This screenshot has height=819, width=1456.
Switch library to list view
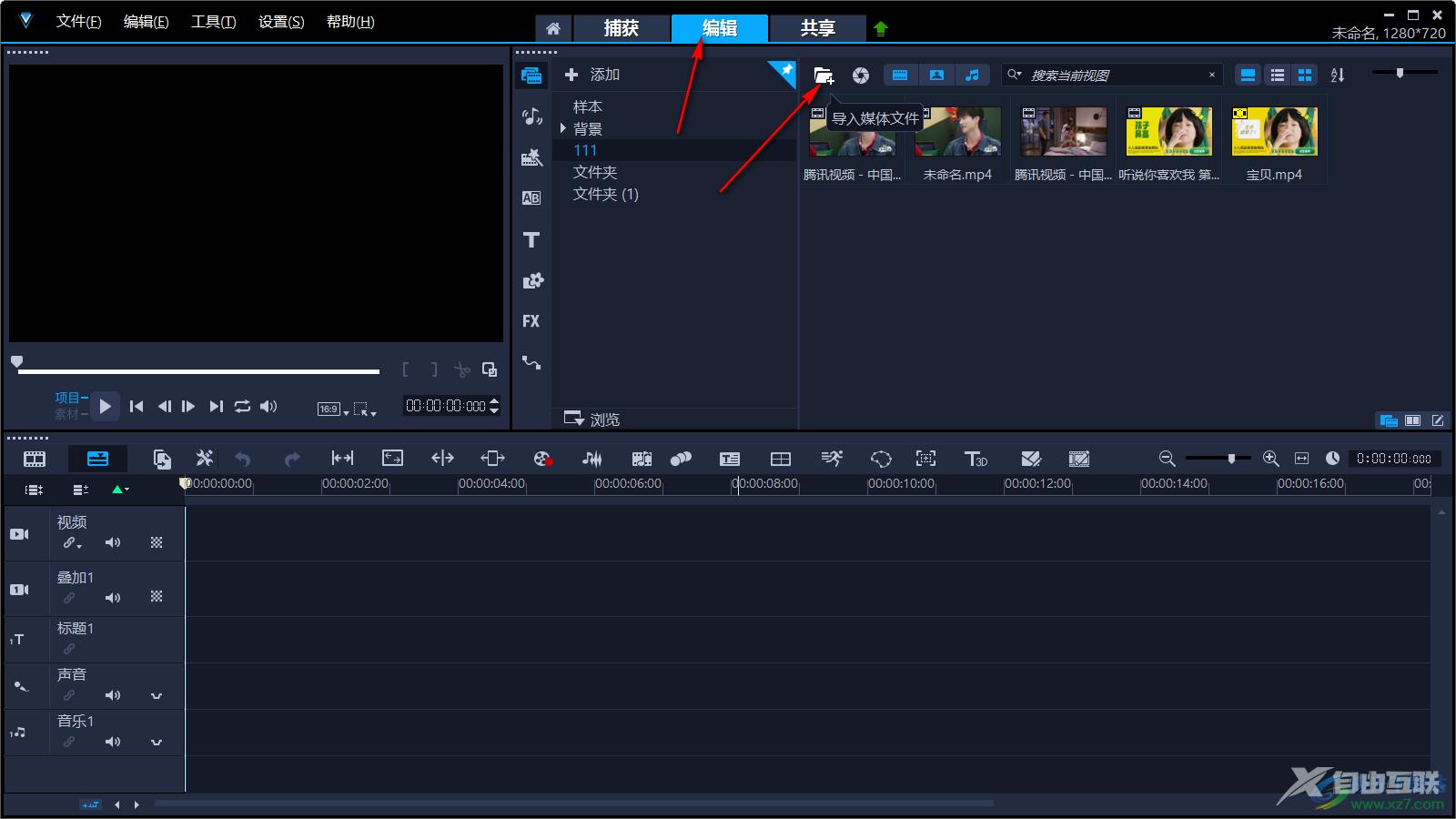[x=1278, y=76]
